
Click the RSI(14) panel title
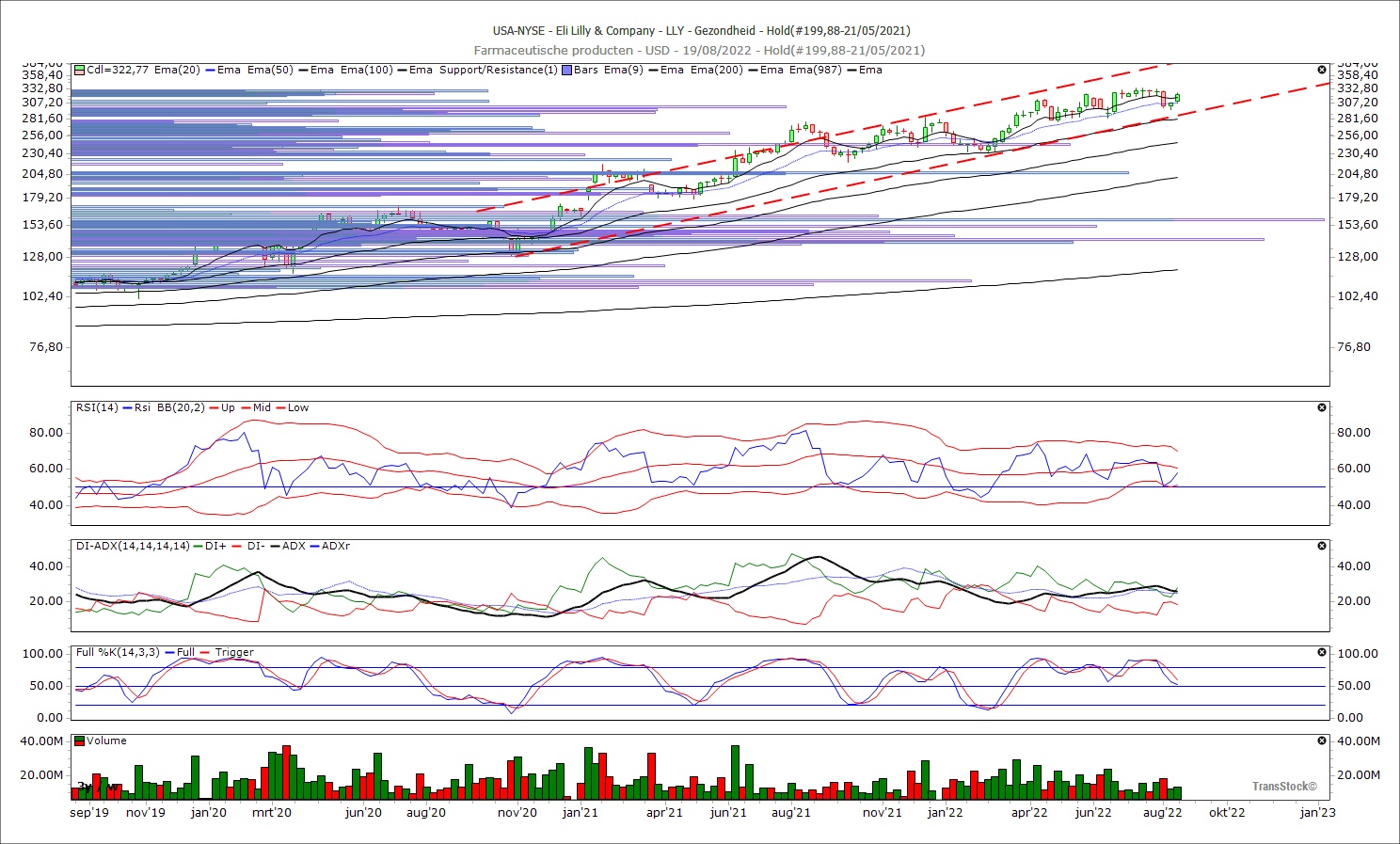97,407
